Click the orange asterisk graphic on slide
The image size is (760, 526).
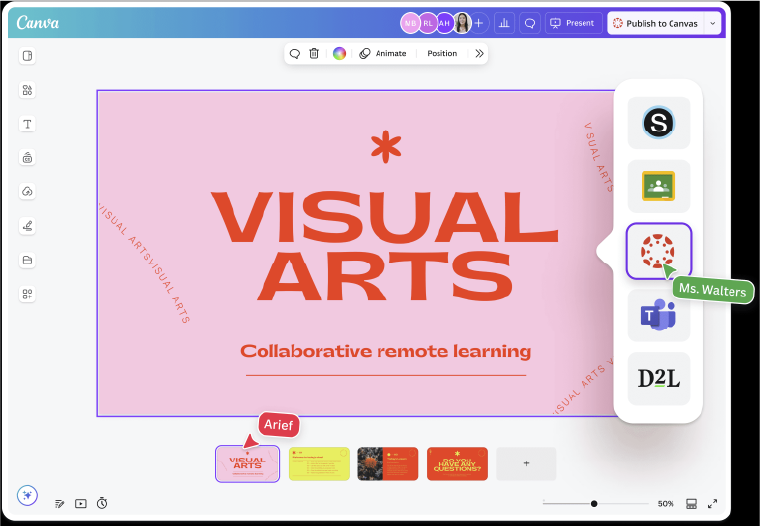pos(386,147)
